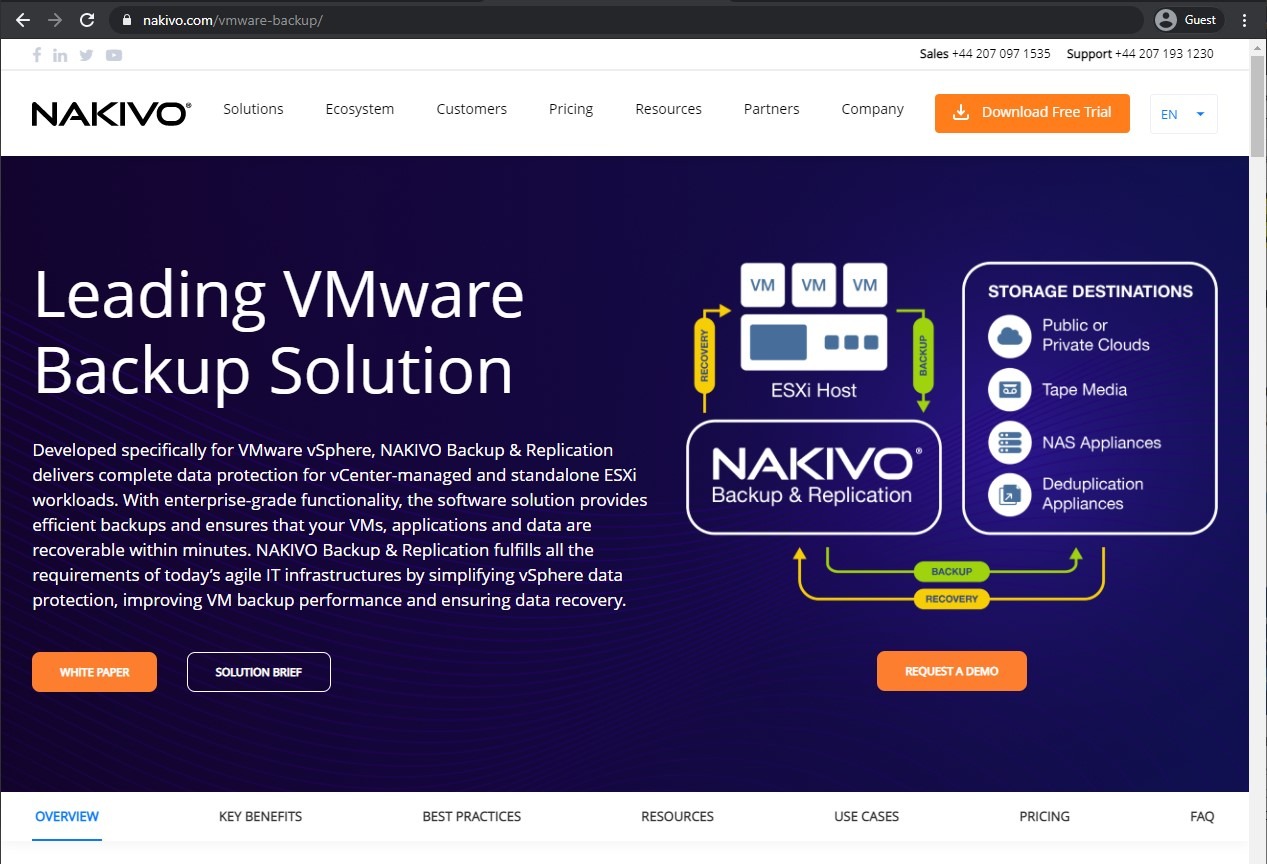Click Download Free Trial button
Image resolution: width=1267 pixels, height=864 pixels.
click(1032, 113)
